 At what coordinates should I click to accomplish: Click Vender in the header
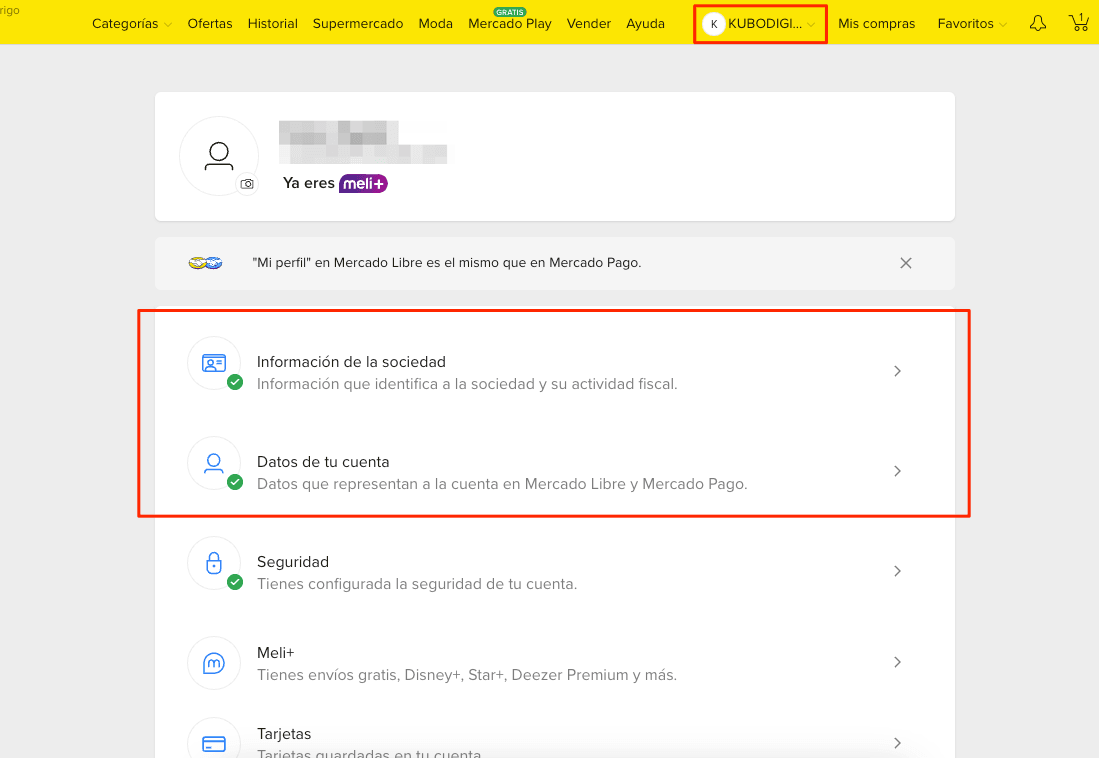point(589,24)
